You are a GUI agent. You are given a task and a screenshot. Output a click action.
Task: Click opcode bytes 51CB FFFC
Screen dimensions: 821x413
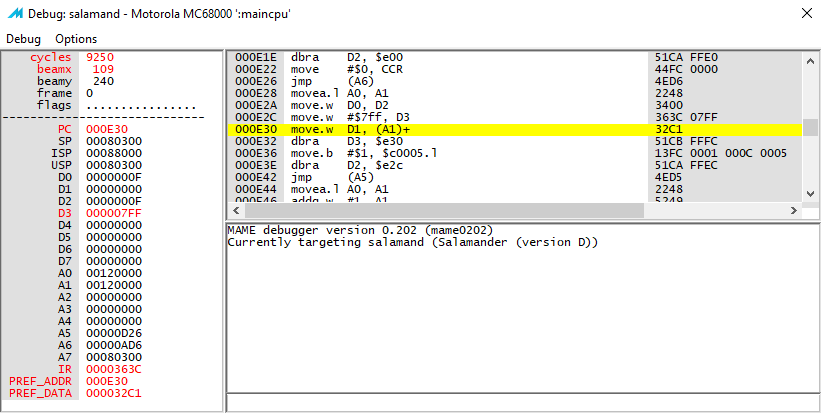pos(686,141)
